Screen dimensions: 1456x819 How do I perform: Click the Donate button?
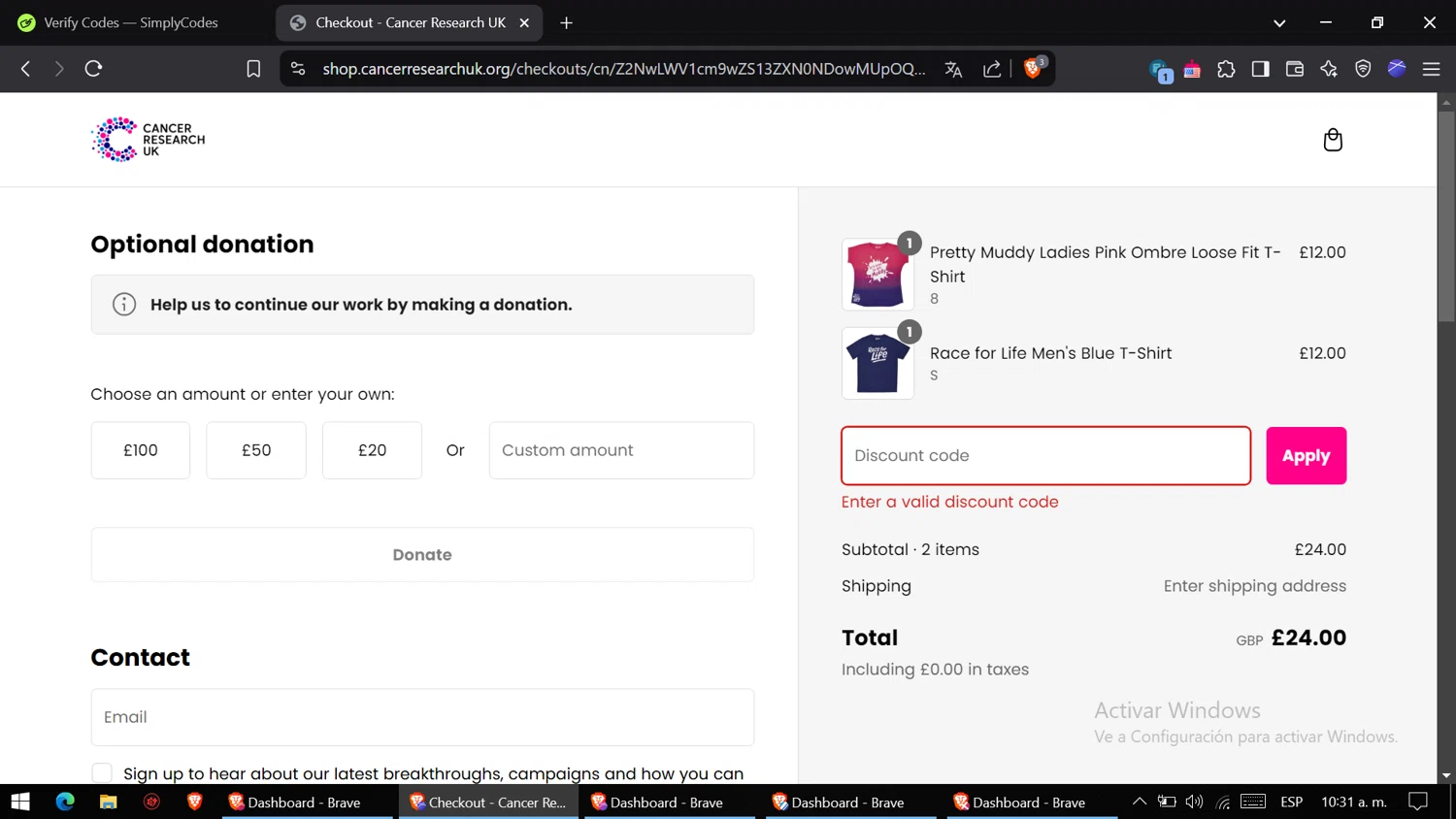click(422, 555)
